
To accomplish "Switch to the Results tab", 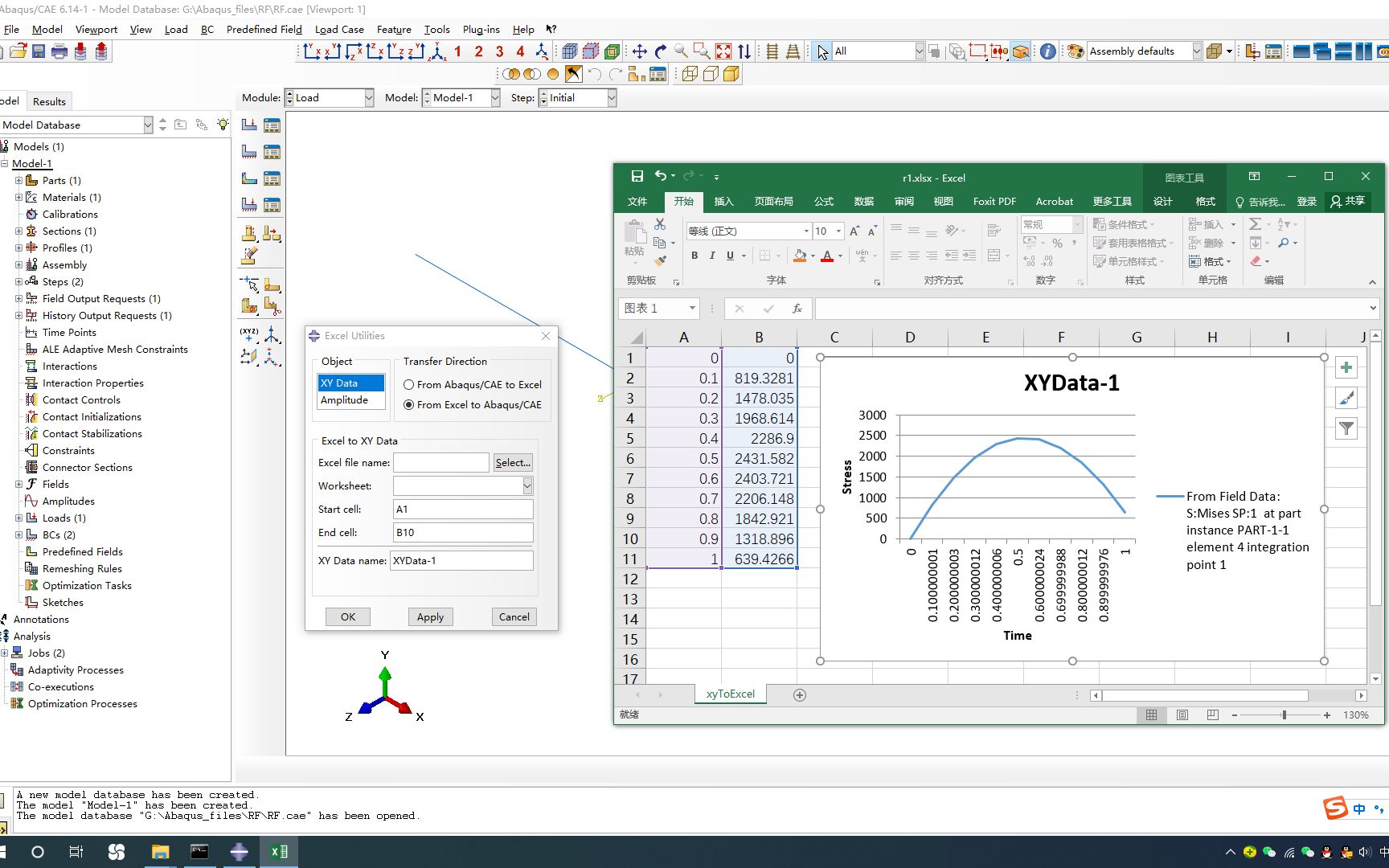I will [49, 101].
